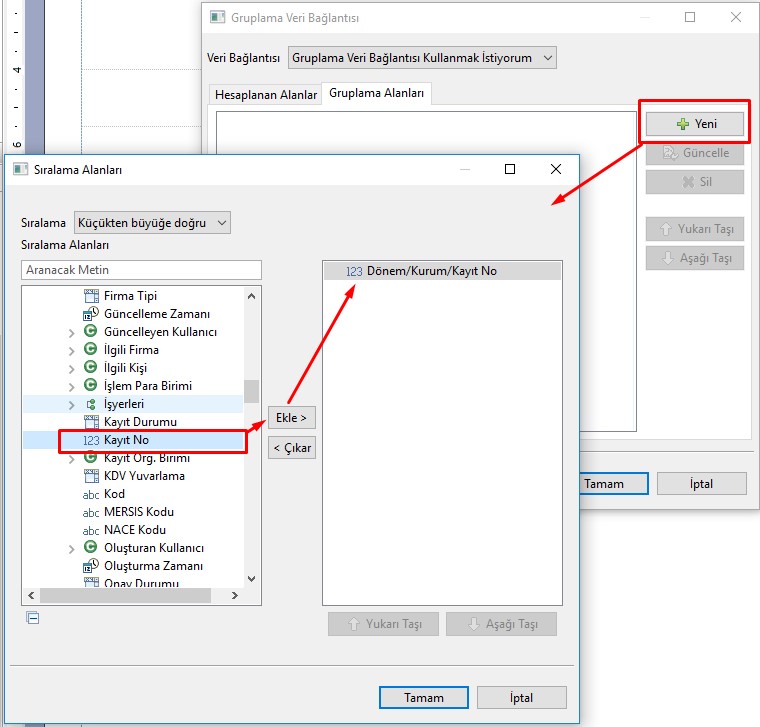
Task: Click the abc icon next to MERSIS Kodu
Action: [x=90, y=512]
